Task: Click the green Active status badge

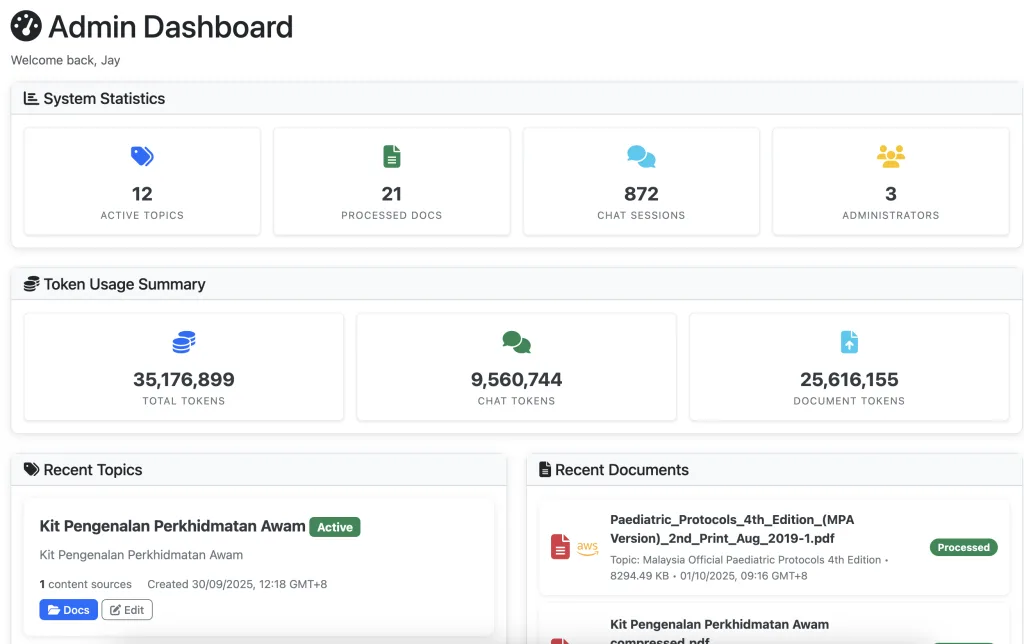Action: (x=335, y=527)
